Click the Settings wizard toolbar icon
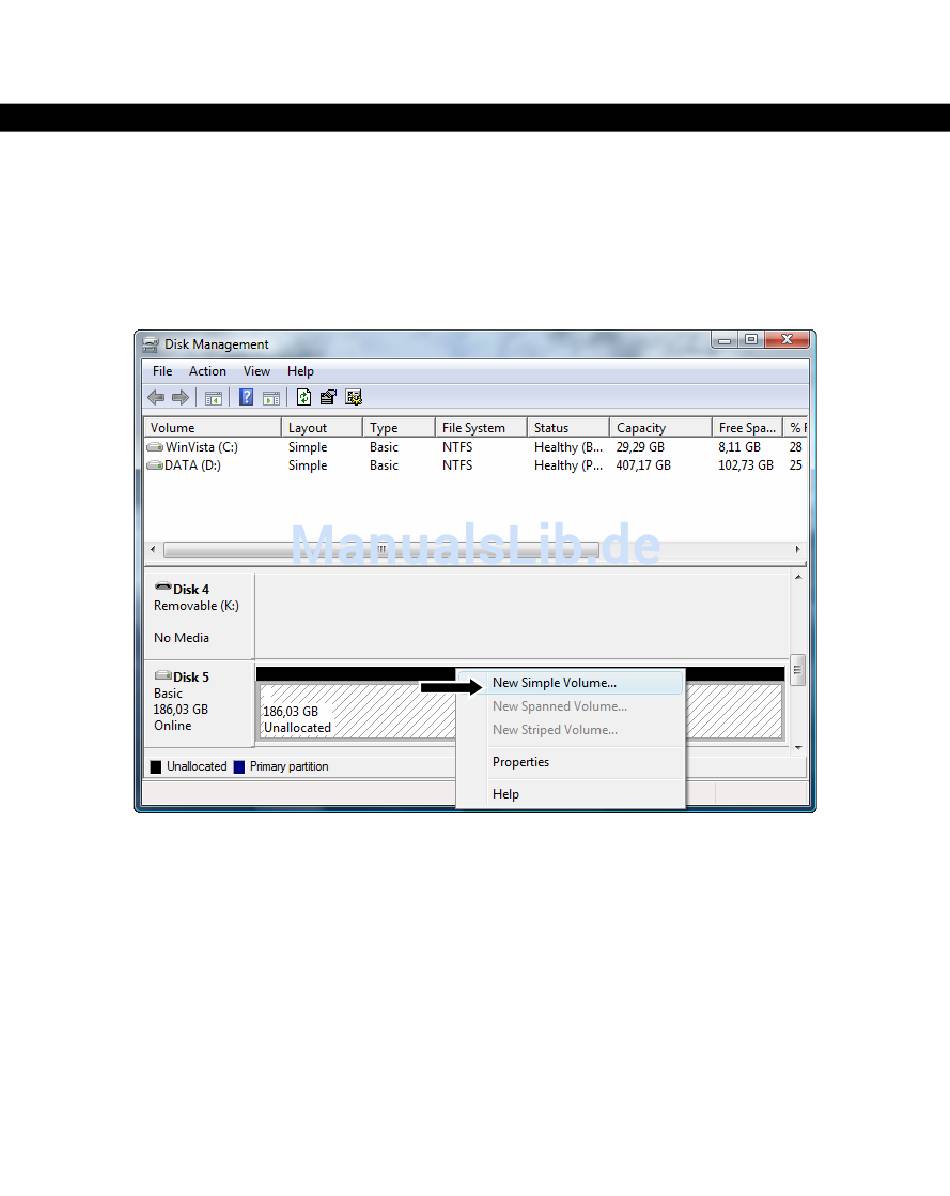 (x=353, y=397)
